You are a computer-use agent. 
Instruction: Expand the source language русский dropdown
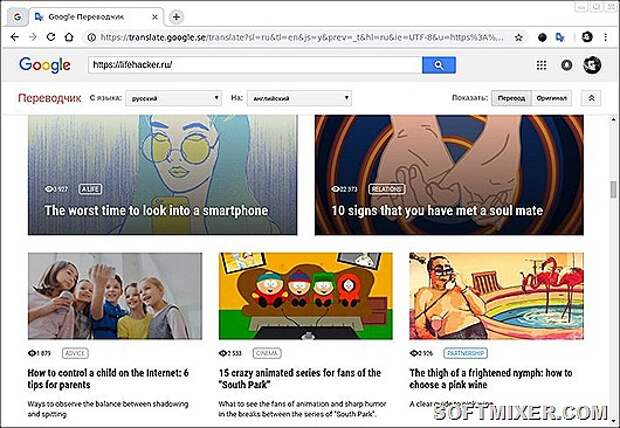click(173, 98)
